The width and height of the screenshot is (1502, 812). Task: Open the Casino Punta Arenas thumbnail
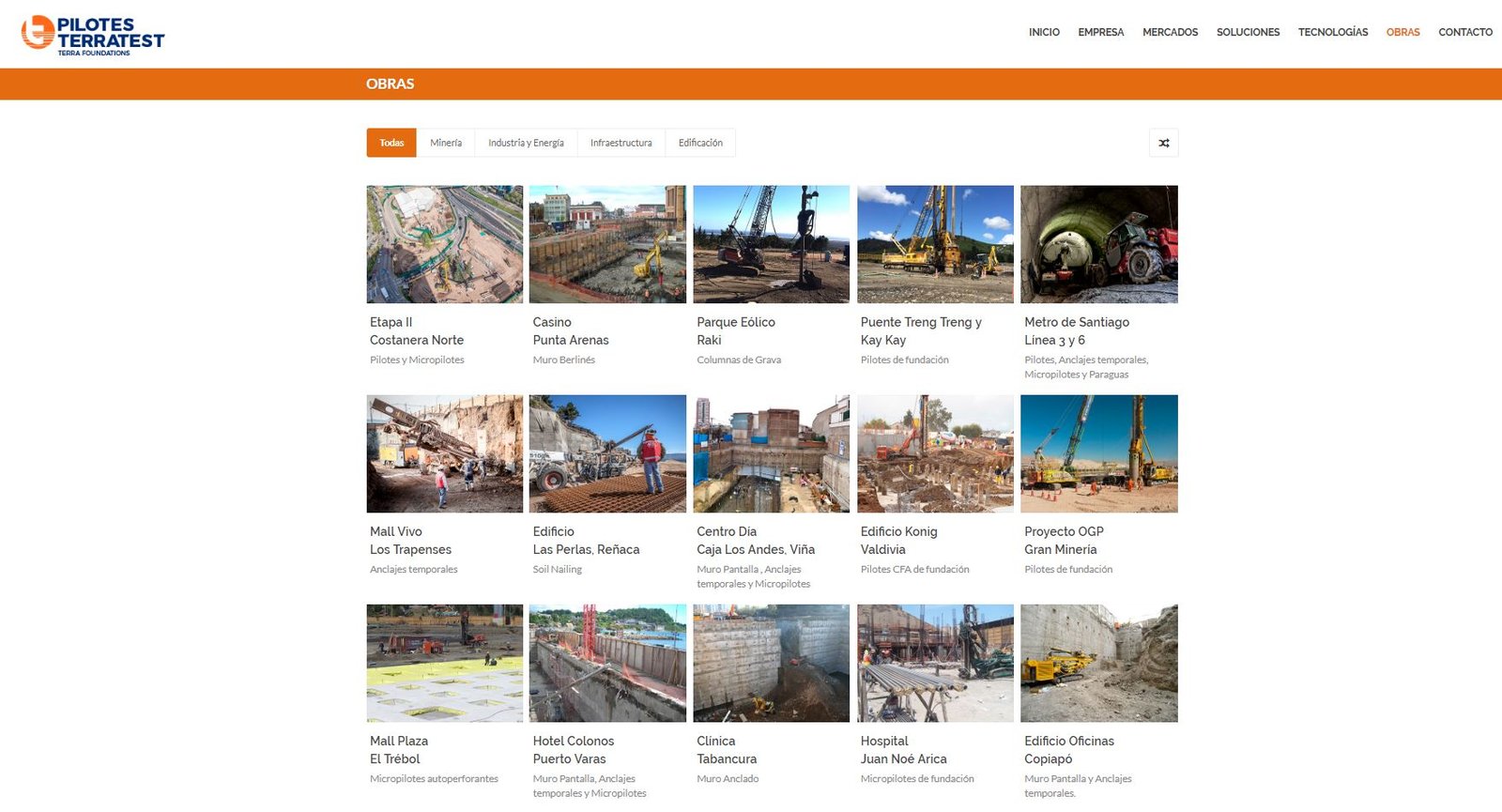pos(607,244)
